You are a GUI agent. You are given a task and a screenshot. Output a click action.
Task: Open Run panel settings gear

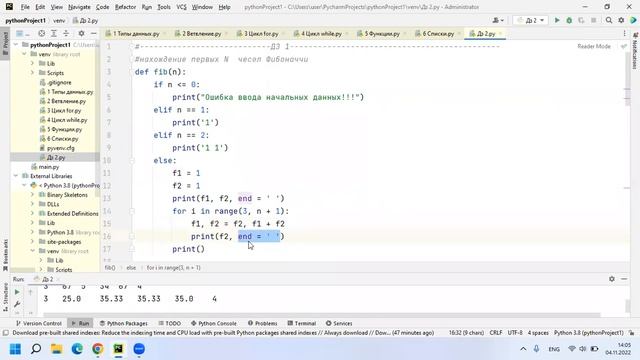(611, 279)
